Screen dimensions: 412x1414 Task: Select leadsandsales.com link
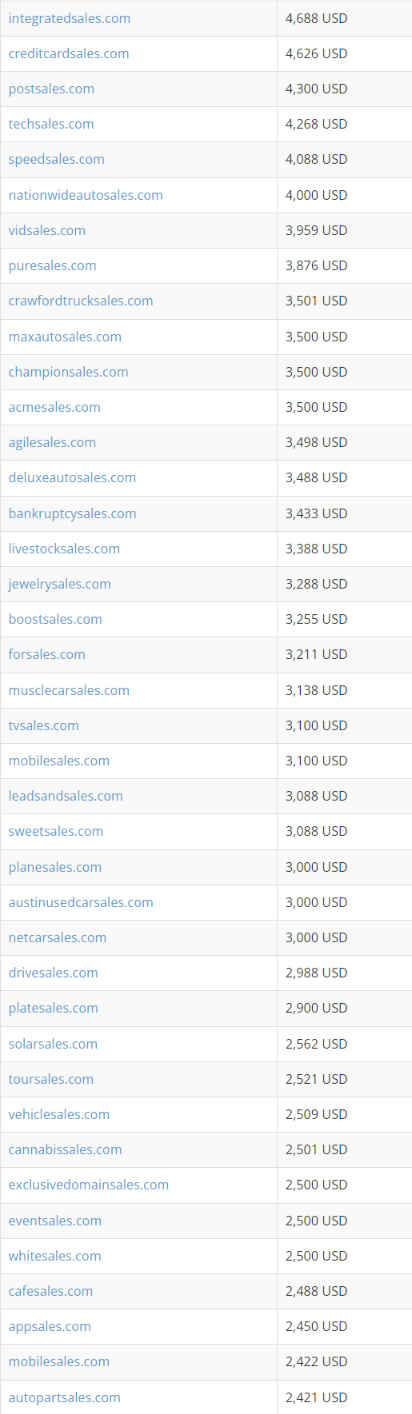65,796
